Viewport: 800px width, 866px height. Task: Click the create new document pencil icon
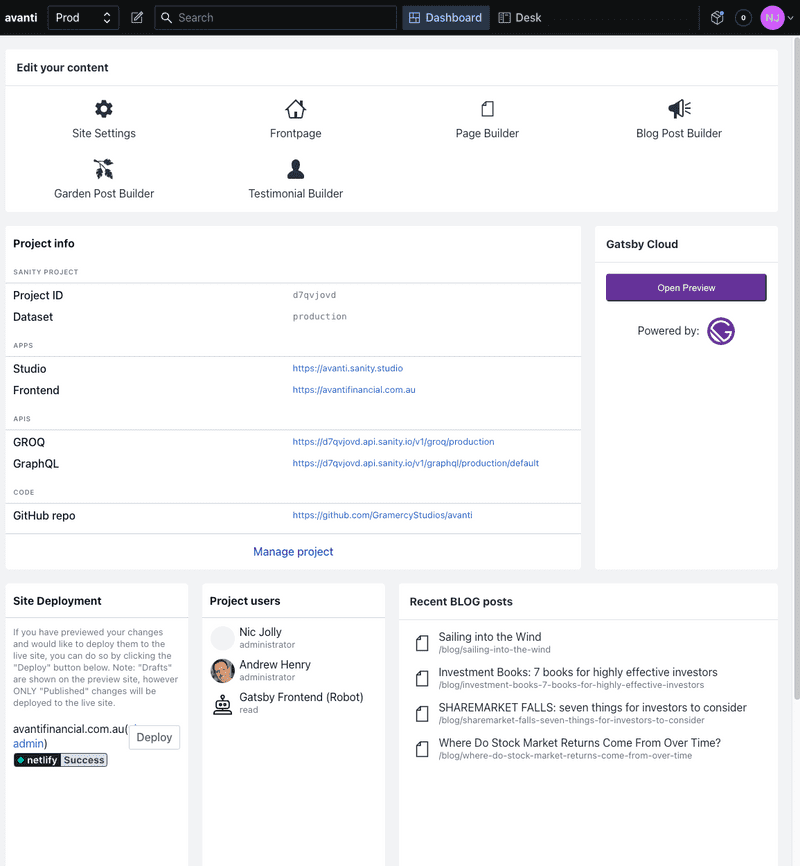tap(137, 18)
